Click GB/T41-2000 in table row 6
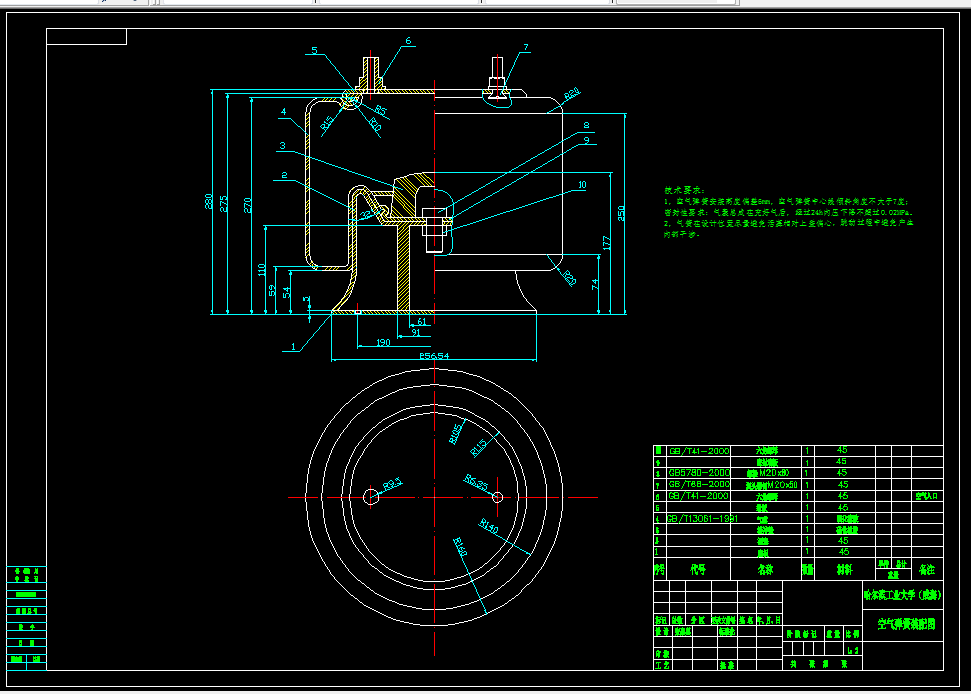 click(699, 496)
